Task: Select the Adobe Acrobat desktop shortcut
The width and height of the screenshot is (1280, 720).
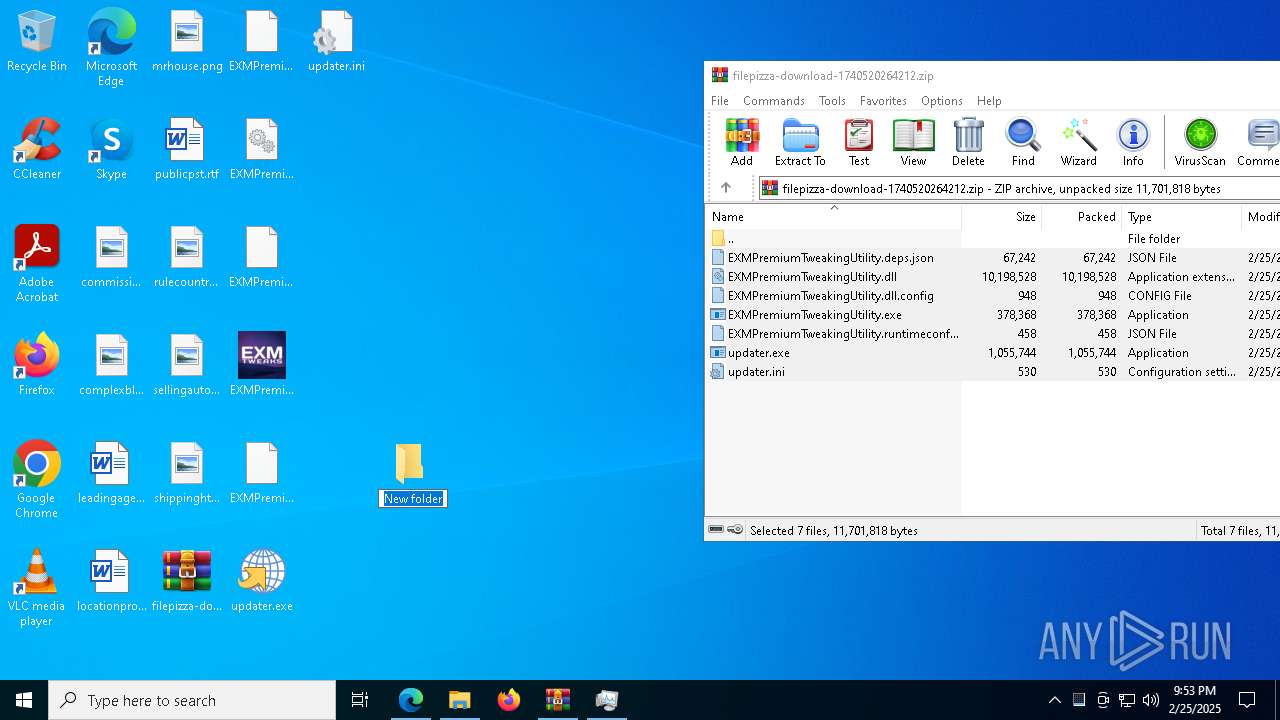Action: click(37, 264)
